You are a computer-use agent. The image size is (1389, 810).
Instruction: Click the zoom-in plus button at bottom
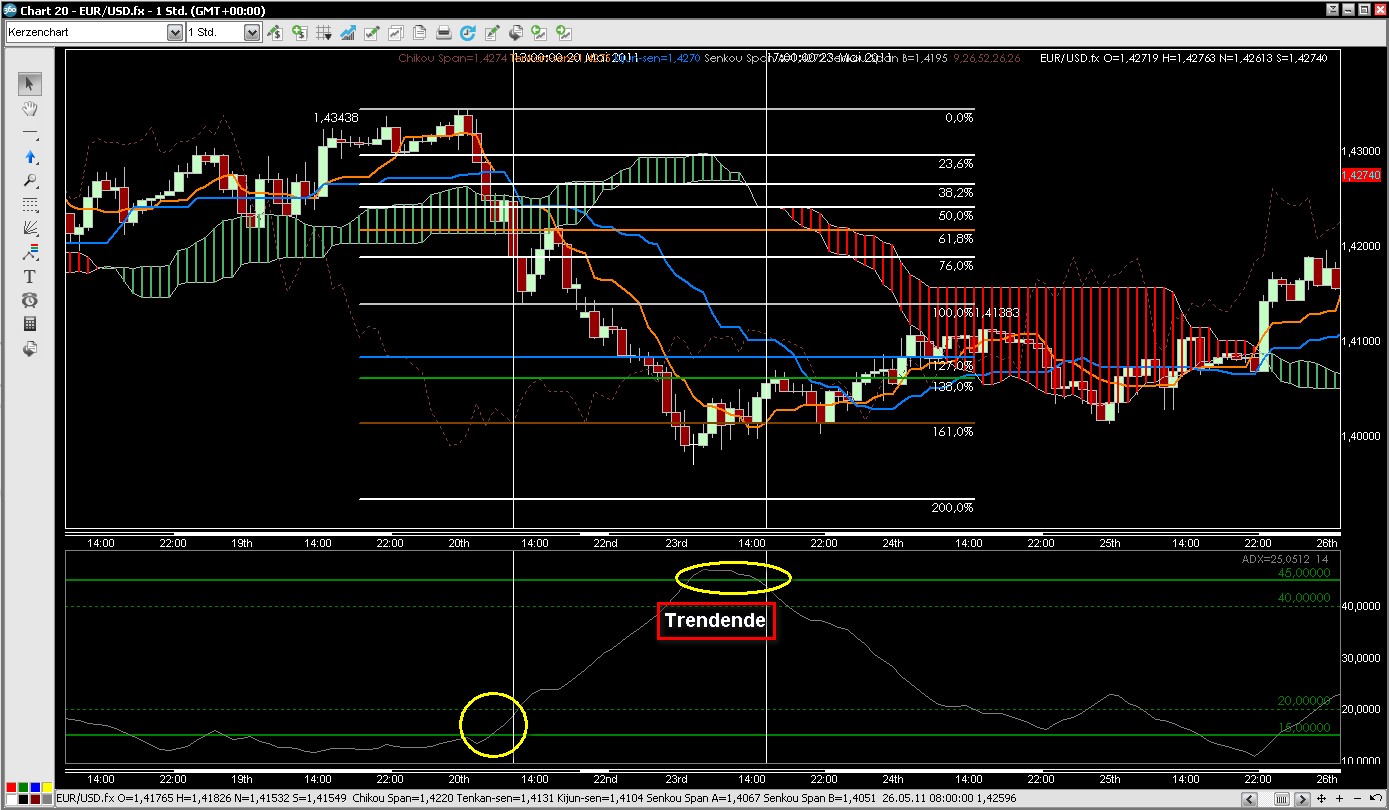pos(1339,799)
